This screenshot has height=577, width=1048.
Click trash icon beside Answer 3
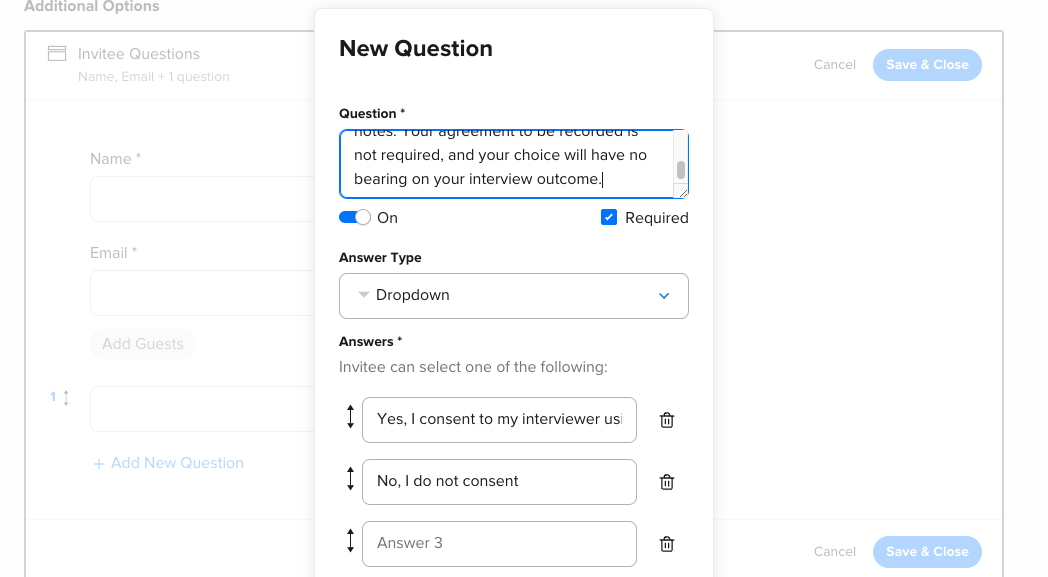tap(667, 544)
